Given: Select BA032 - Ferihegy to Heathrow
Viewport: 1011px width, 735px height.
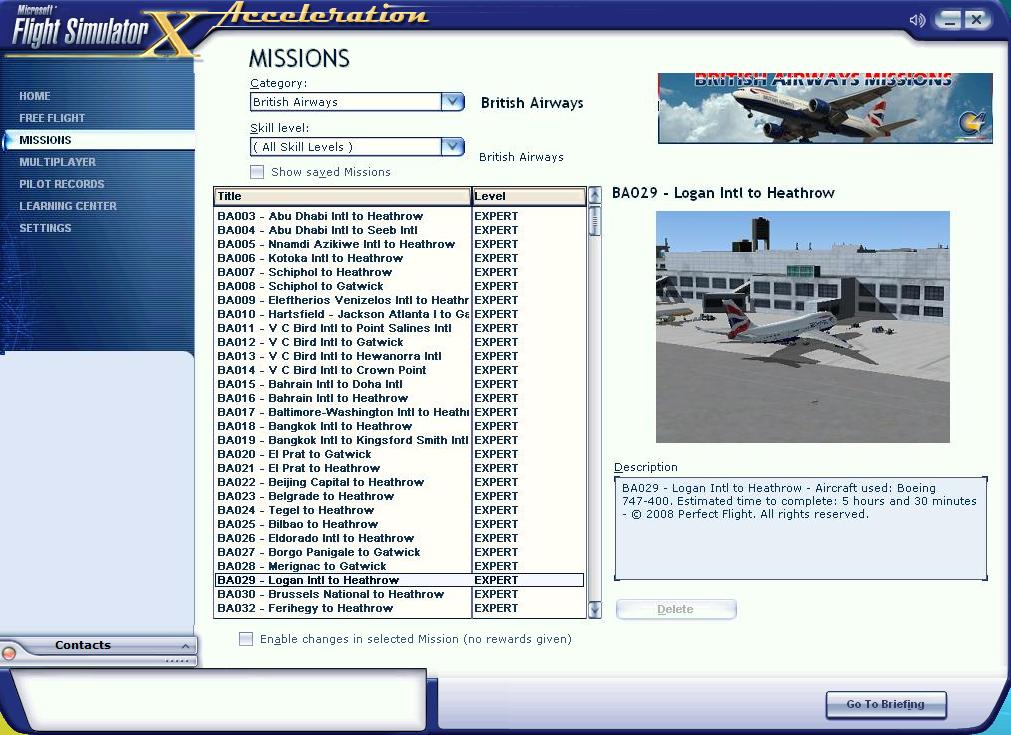Looking at the screenshot, I should [400, 609].
